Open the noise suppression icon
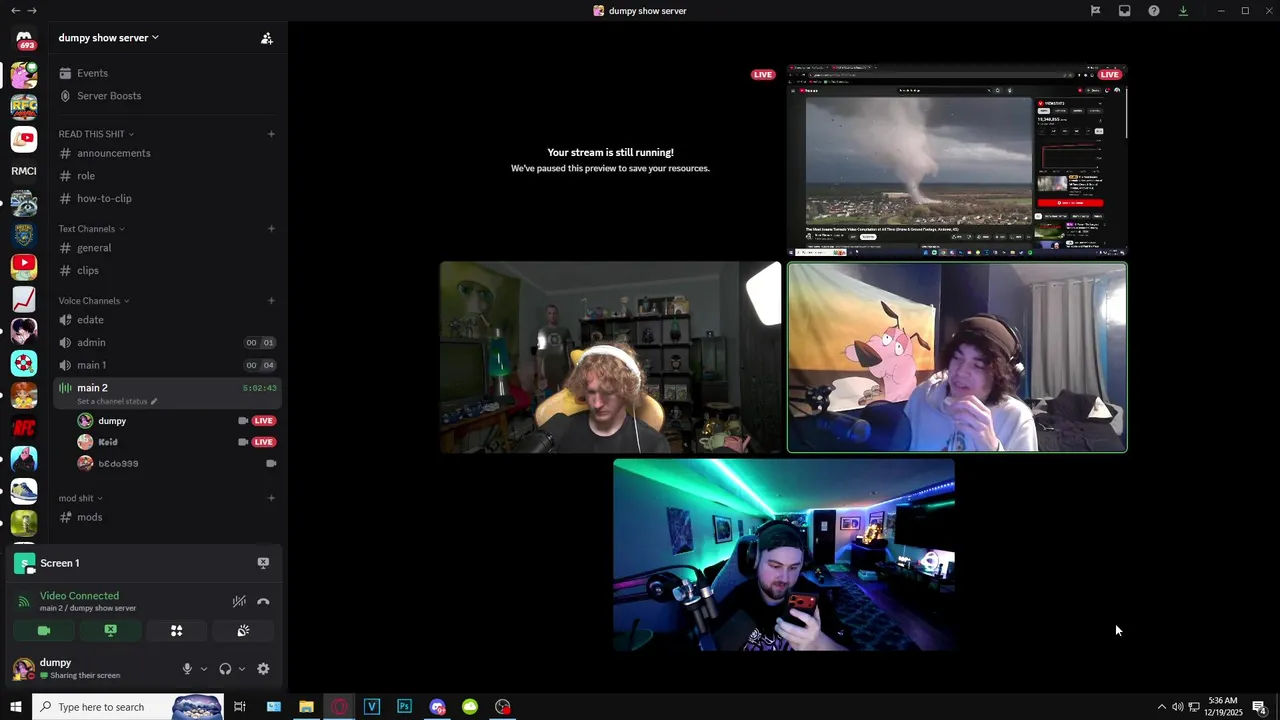Image resolution: width=1280 pixels, height=720 pixels. tap(239, 601)
